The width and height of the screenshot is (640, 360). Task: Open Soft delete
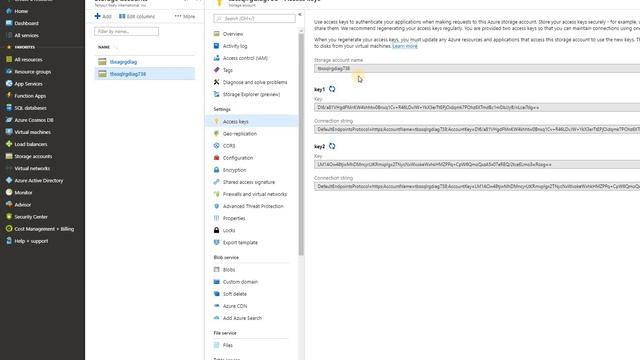pyautogui.click(x=234, y=294)
